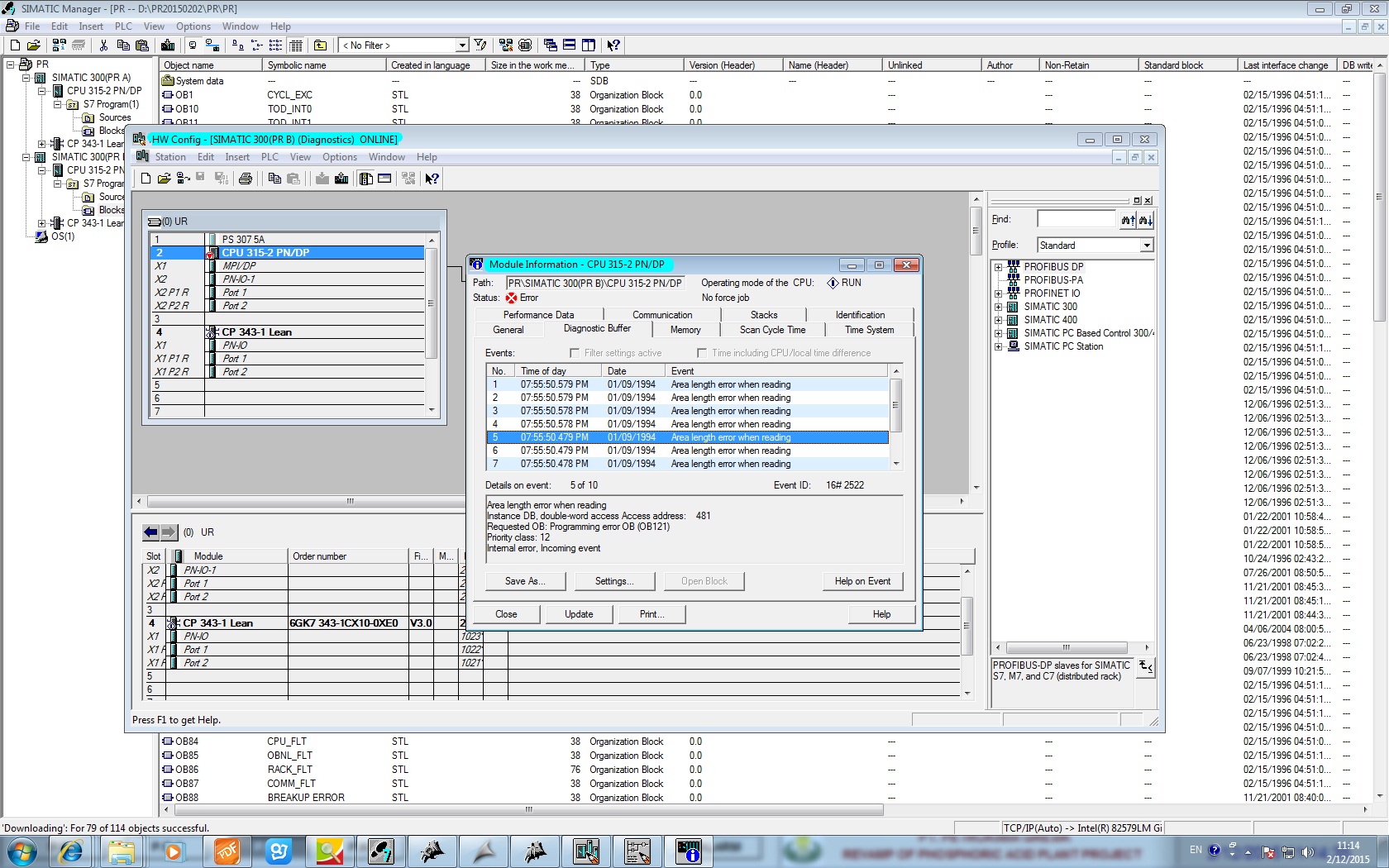Open Internet Explorer from the taskbar
The height and width of the screenshot is (868, 1389).
[70, 851]
